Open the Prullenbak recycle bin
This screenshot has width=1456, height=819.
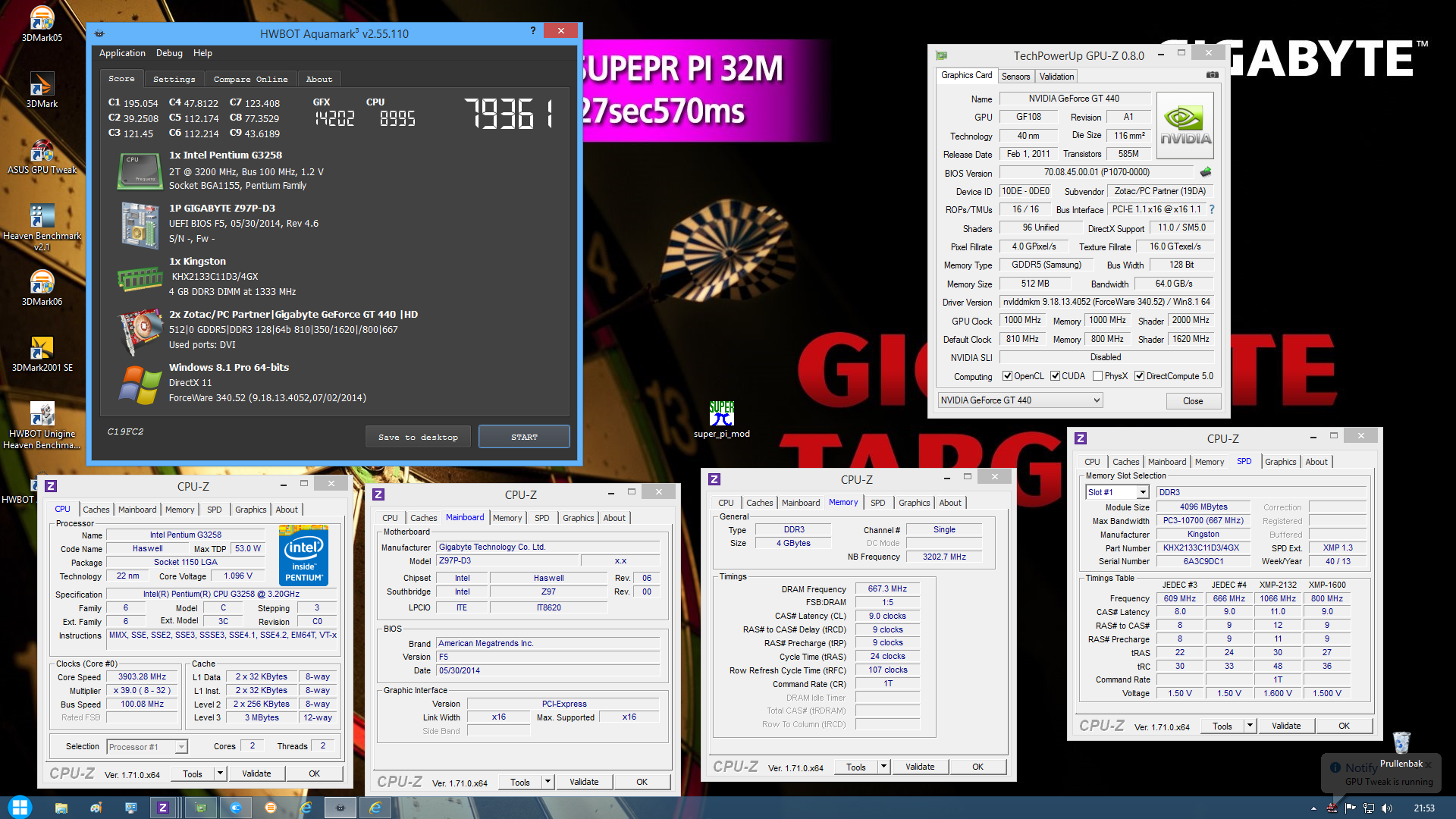[1401, 750]
